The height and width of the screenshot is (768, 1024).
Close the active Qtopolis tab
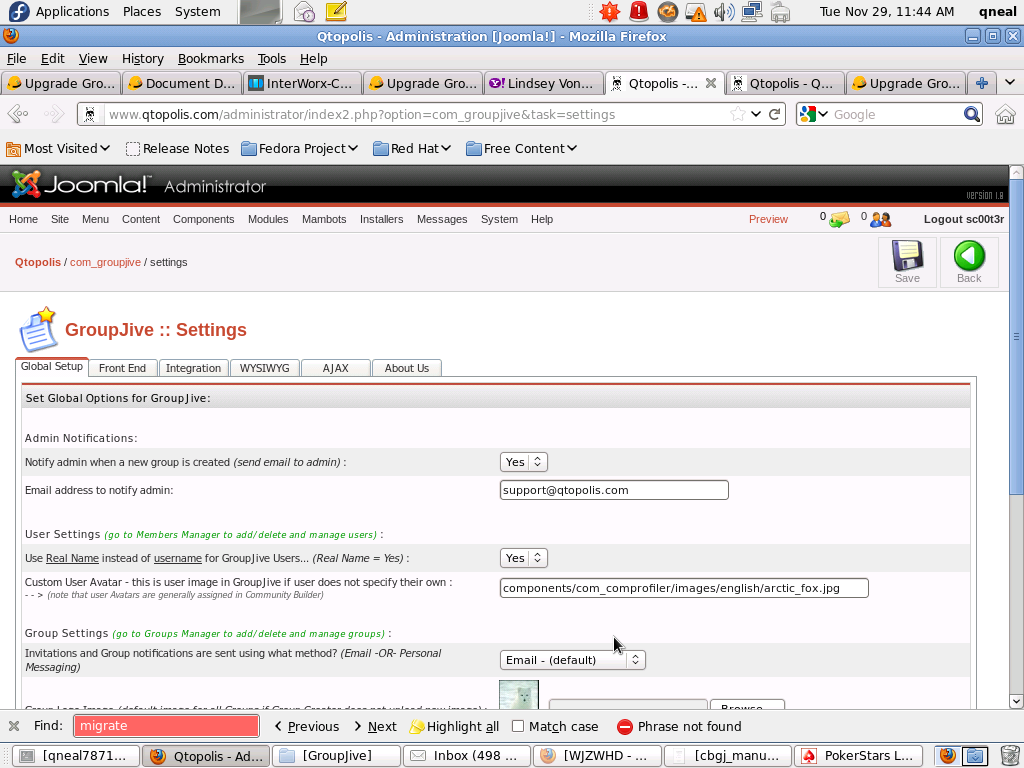point(711,83)
